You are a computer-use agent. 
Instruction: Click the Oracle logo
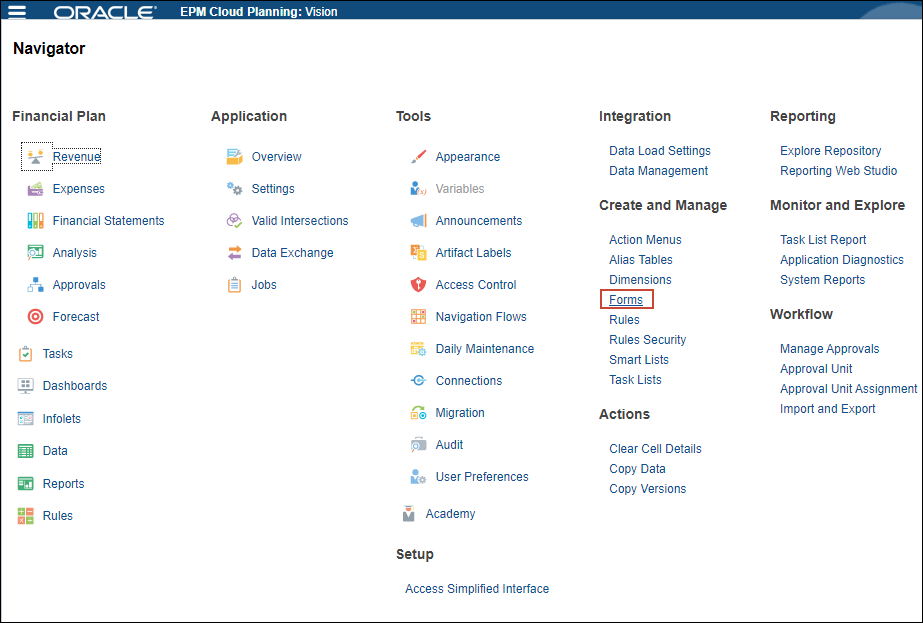tap(105, 12)
